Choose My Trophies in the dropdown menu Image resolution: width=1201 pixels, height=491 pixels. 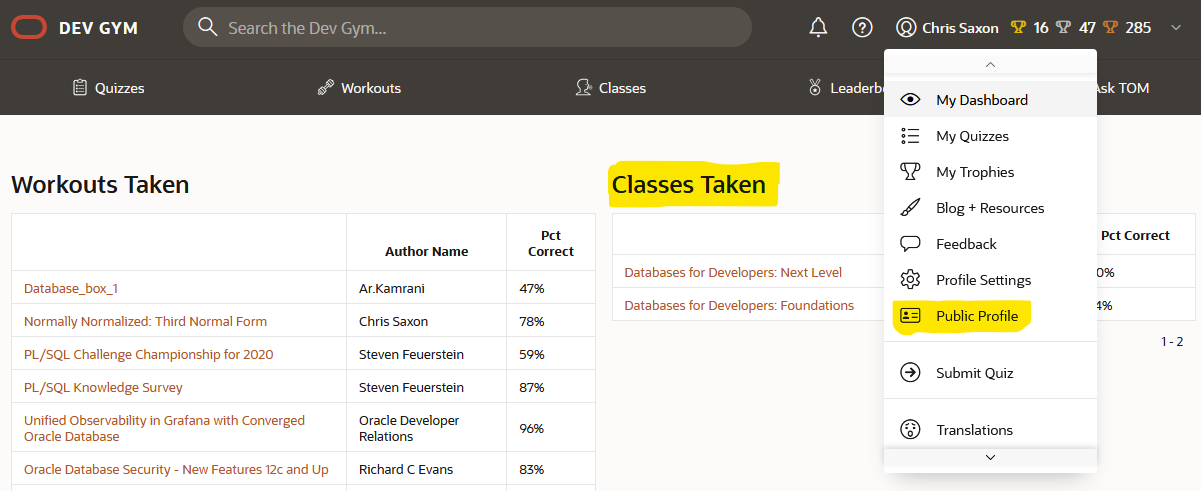pyautogui.click(x=974, y=172)
